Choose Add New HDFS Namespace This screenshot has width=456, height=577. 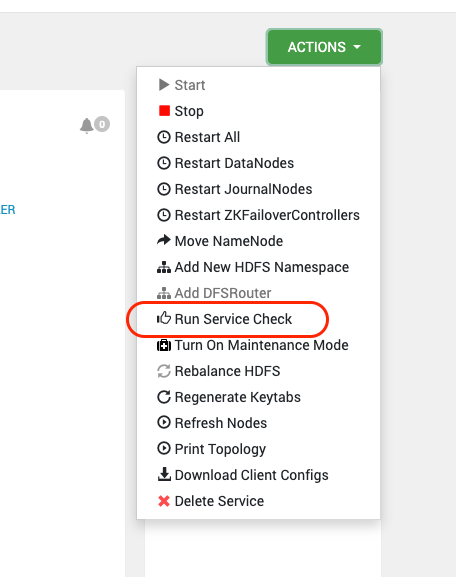[x=253, y=267]
